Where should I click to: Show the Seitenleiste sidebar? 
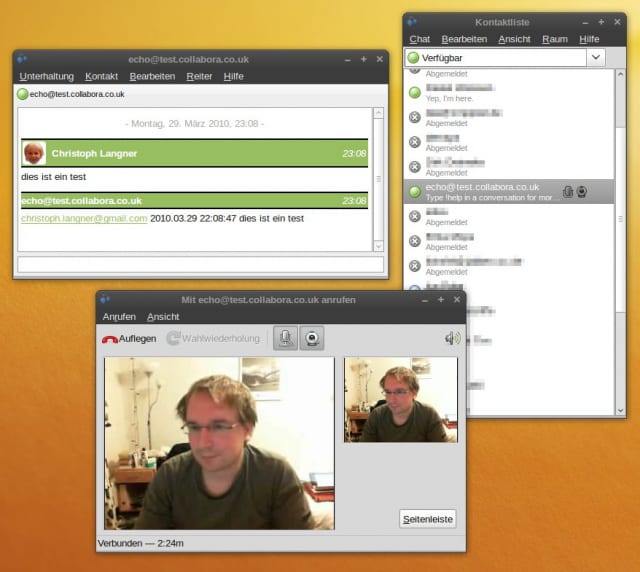[x=427, y=519]
